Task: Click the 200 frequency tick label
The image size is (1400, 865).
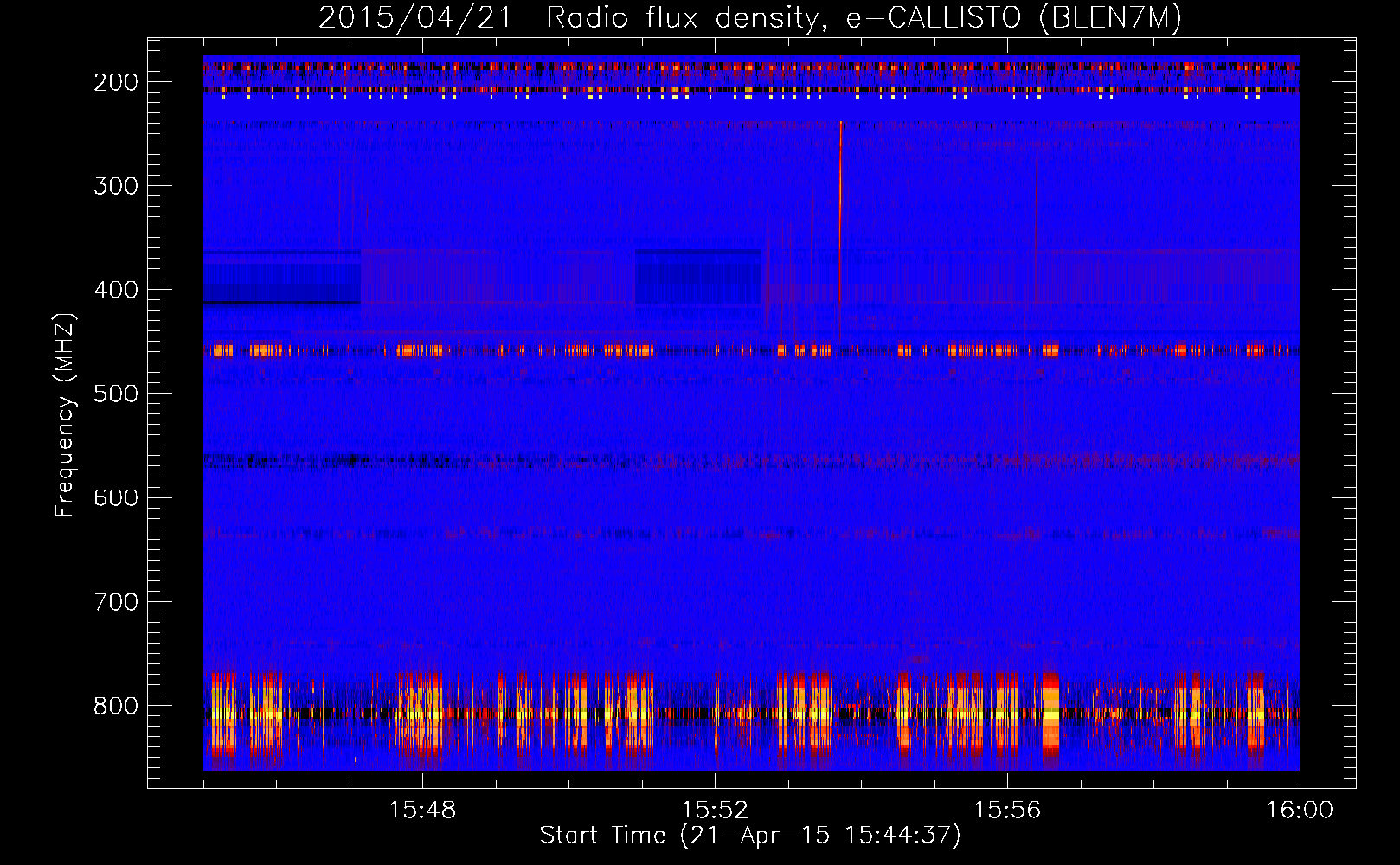Action: (x=116, y=82)
